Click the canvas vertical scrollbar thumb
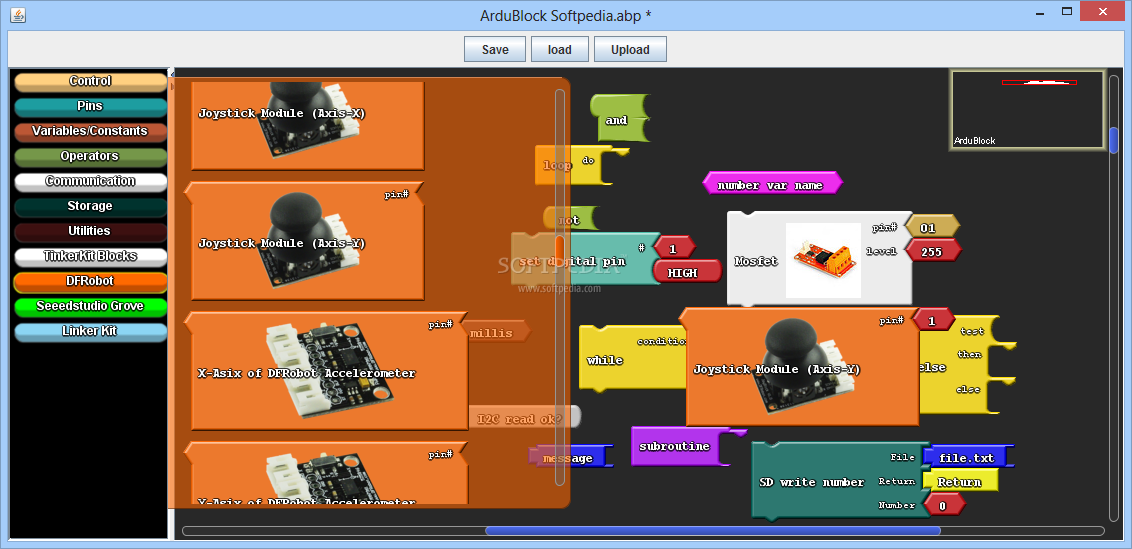 point(1113,139)
